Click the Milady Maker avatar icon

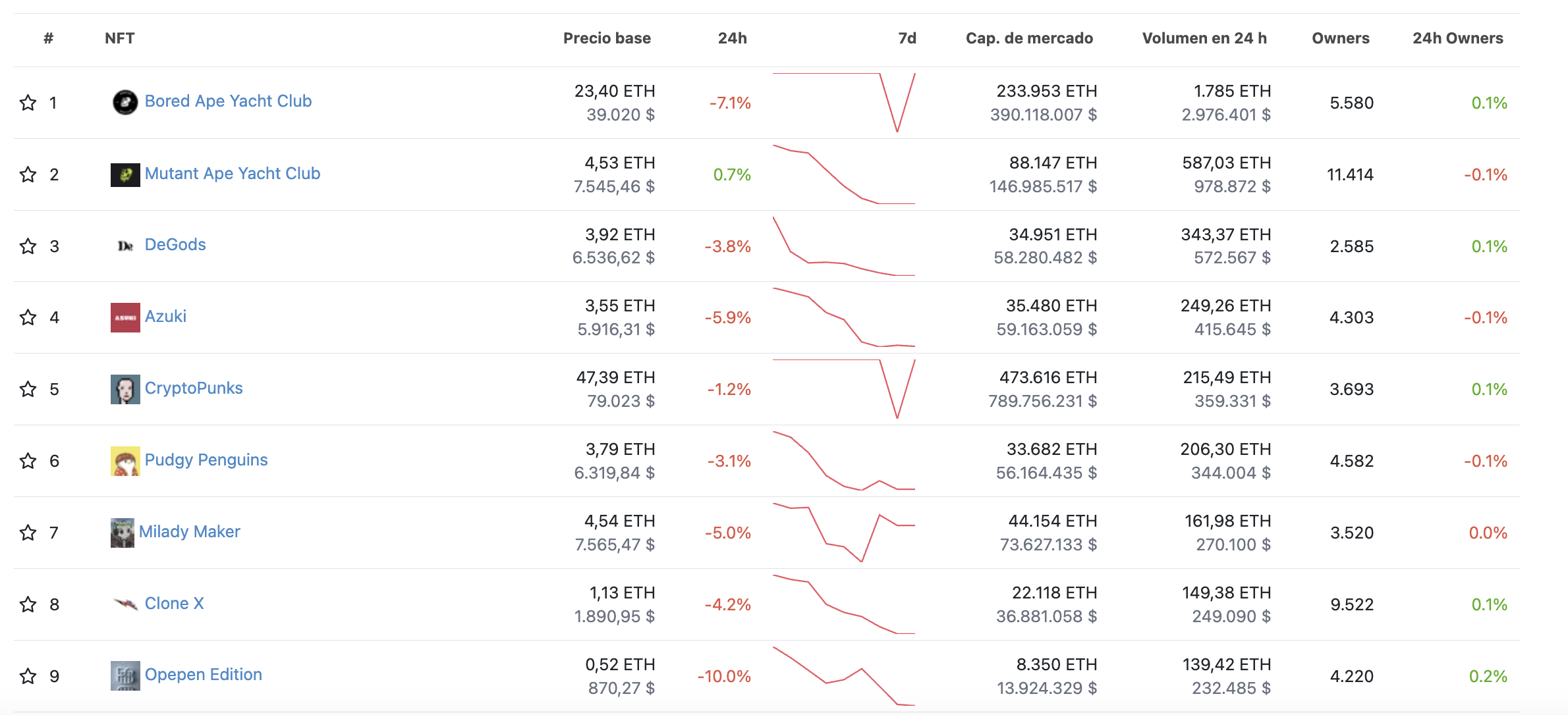coord(123,533)
